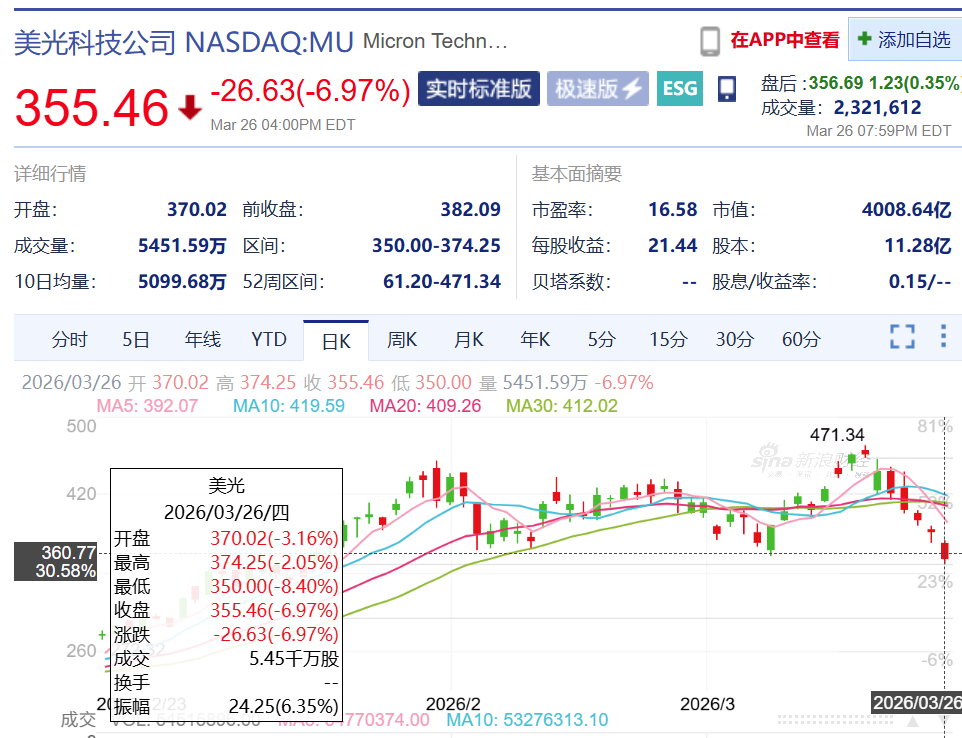This screenshot has height=738, width=962.
Task: Click current price 355.46
Action: point(91,108)
